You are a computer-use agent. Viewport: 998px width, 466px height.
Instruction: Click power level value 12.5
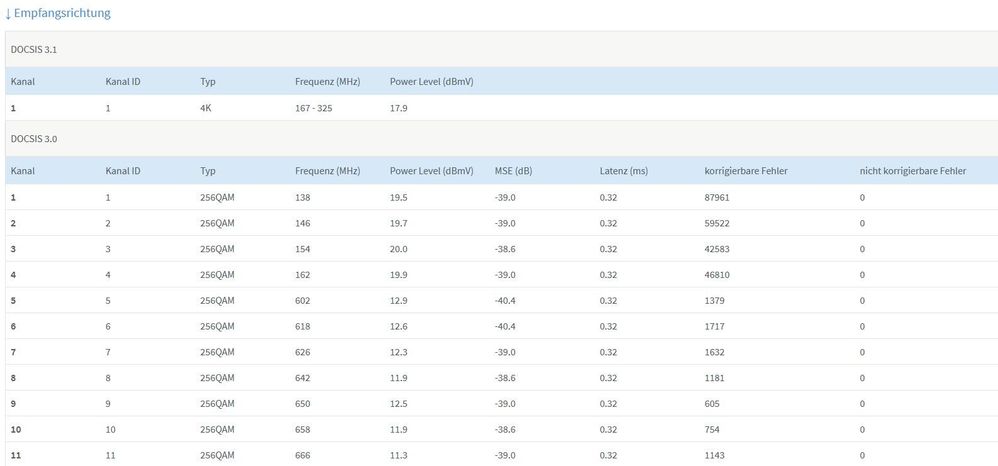coord(398,404)
